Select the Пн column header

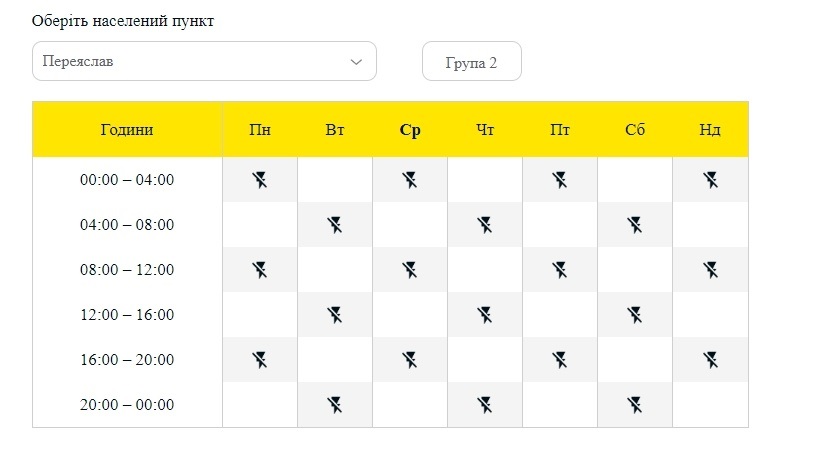point(260,129)
